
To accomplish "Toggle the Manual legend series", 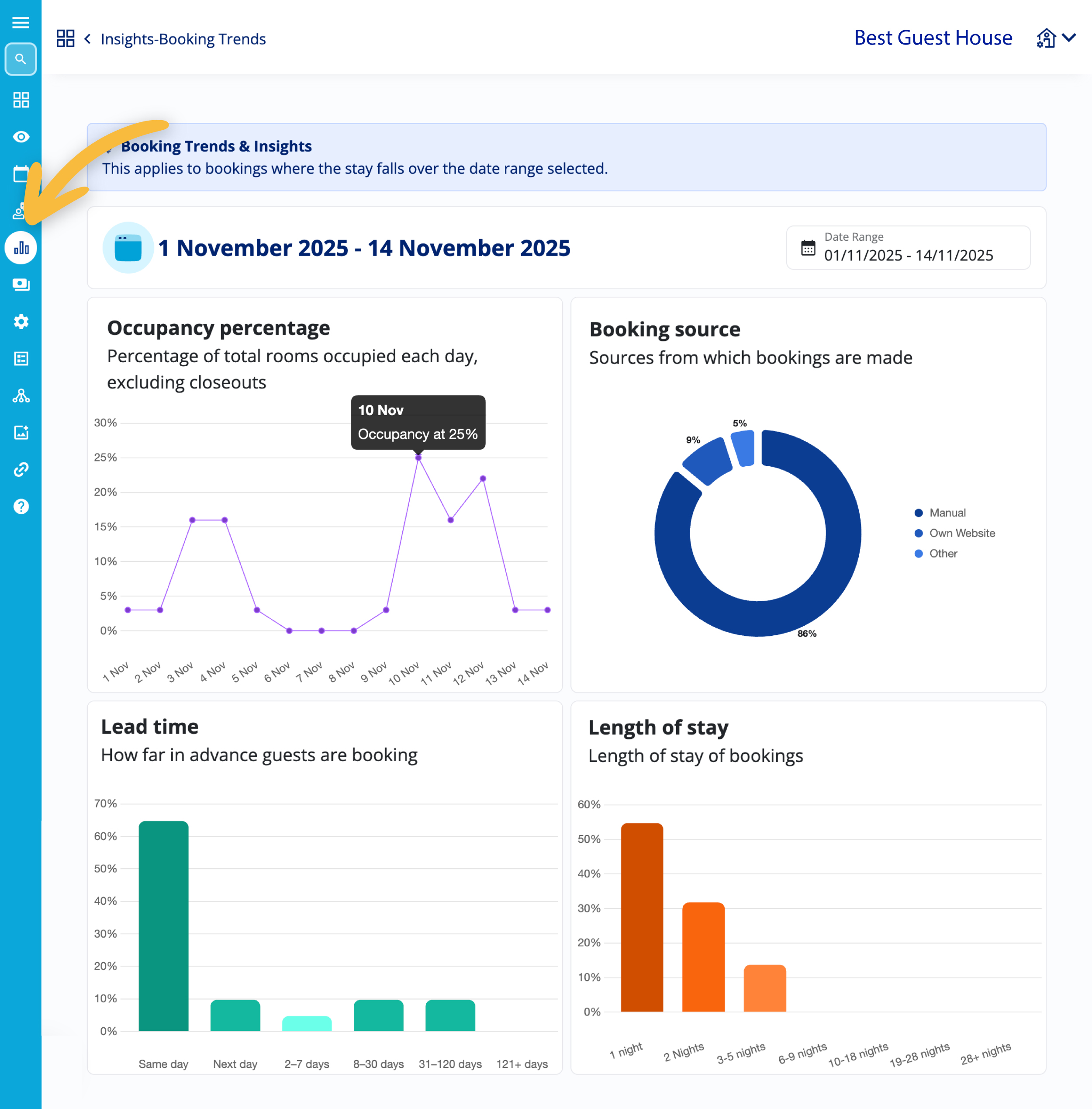I will coord(947,513).
